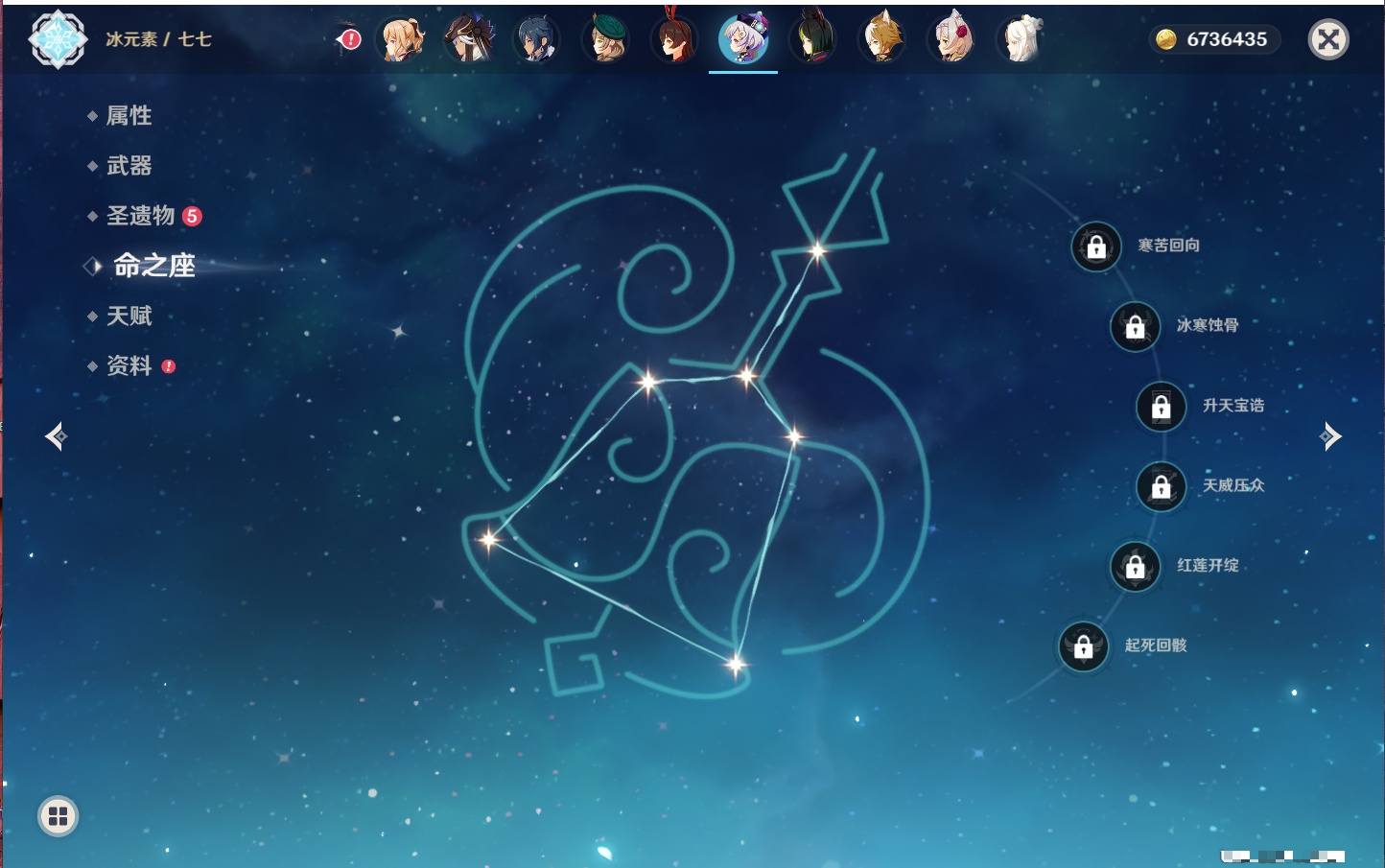
Task: Click the 天威压众 label text
Action: click(1233, 485)
